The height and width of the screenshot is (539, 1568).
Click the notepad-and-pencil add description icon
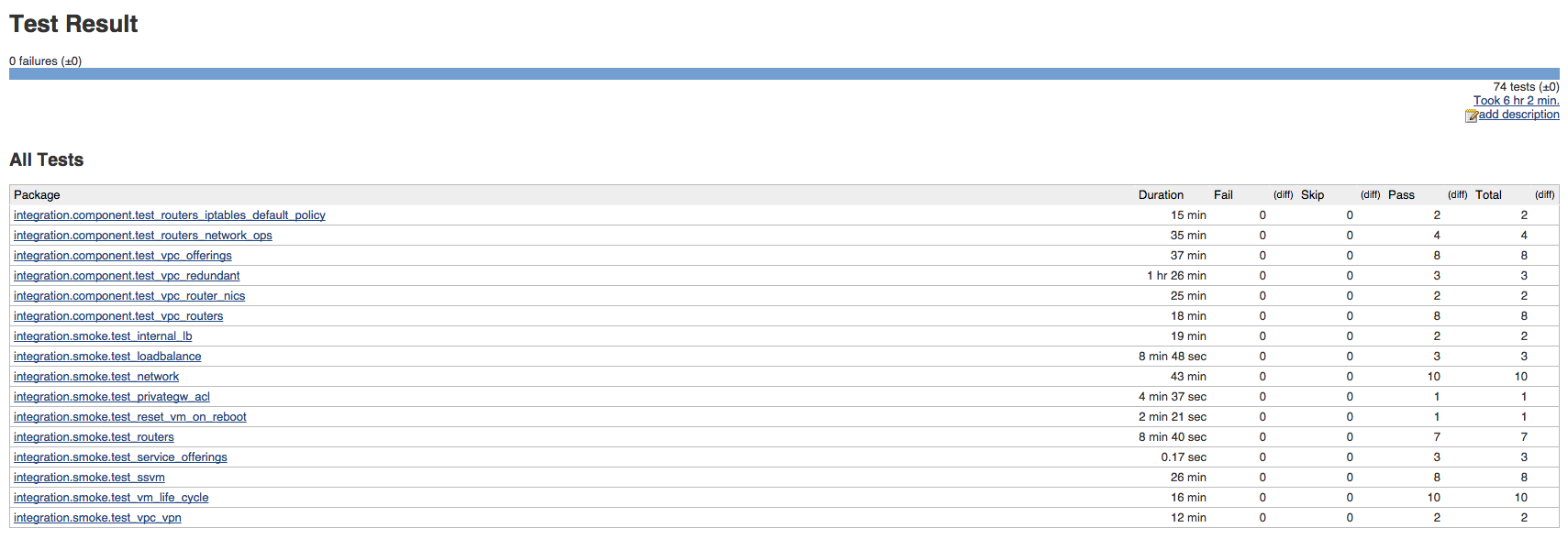1472,115
